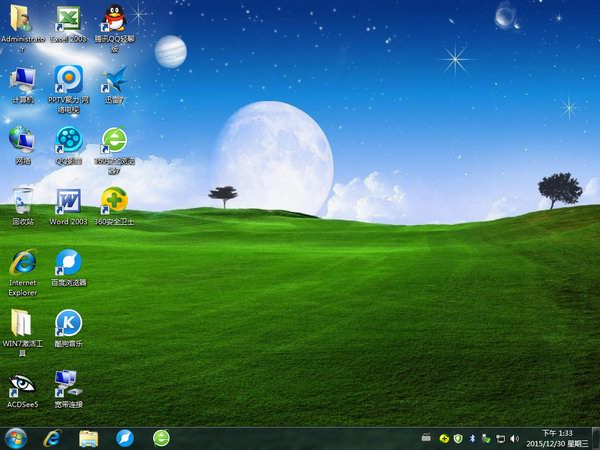This screenshot has width=600, height=450.
Task: Open the Recycle Bin
Action: 22,200
